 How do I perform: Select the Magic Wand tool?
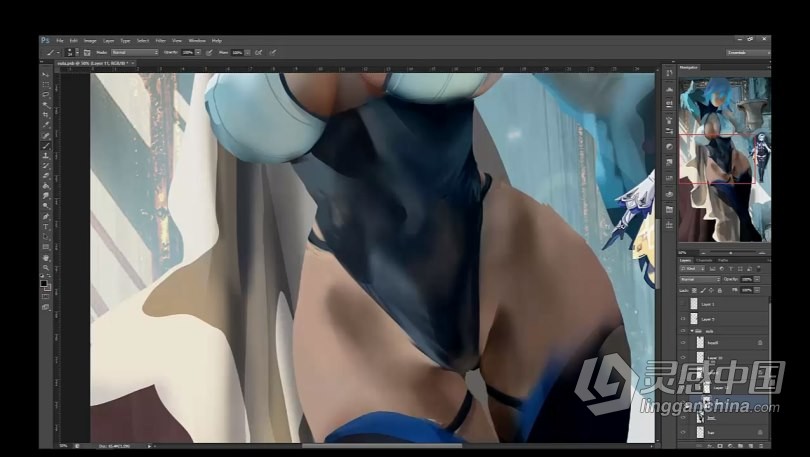pyautogui.click(x=45, y=105)
